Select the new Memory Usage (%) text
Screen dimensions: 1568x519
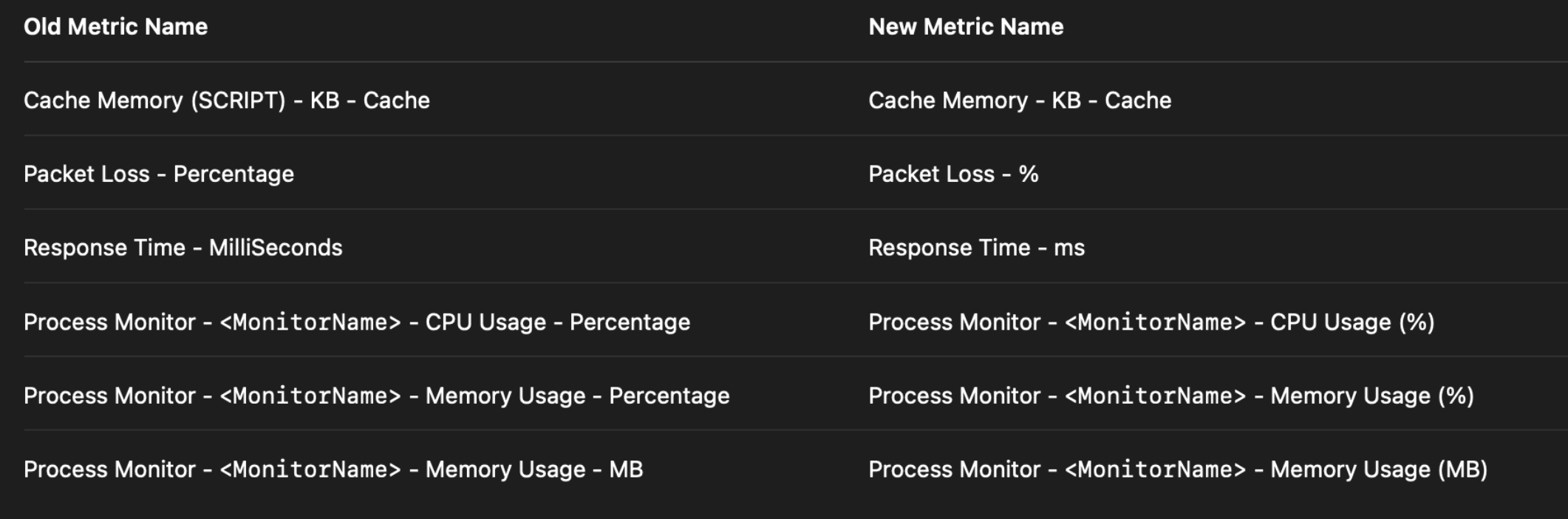[1372, 396]
